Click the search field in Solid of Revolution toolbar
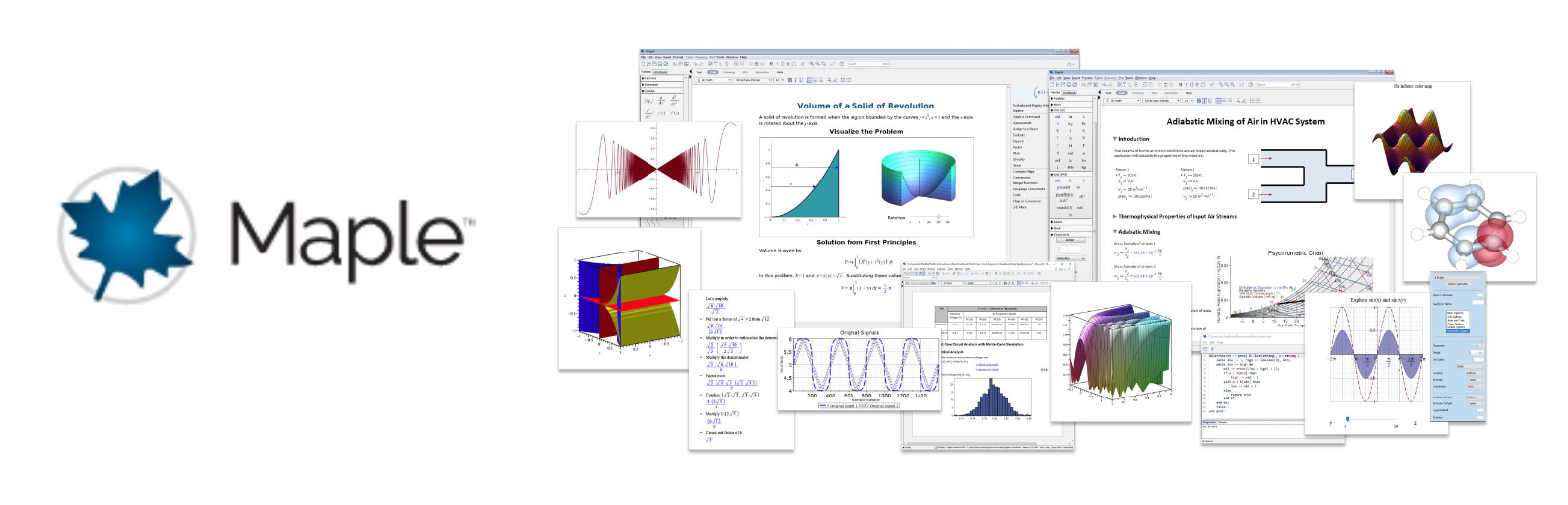Image resolution: width=1568 pixels, height=505 pixels. (867, 64)
